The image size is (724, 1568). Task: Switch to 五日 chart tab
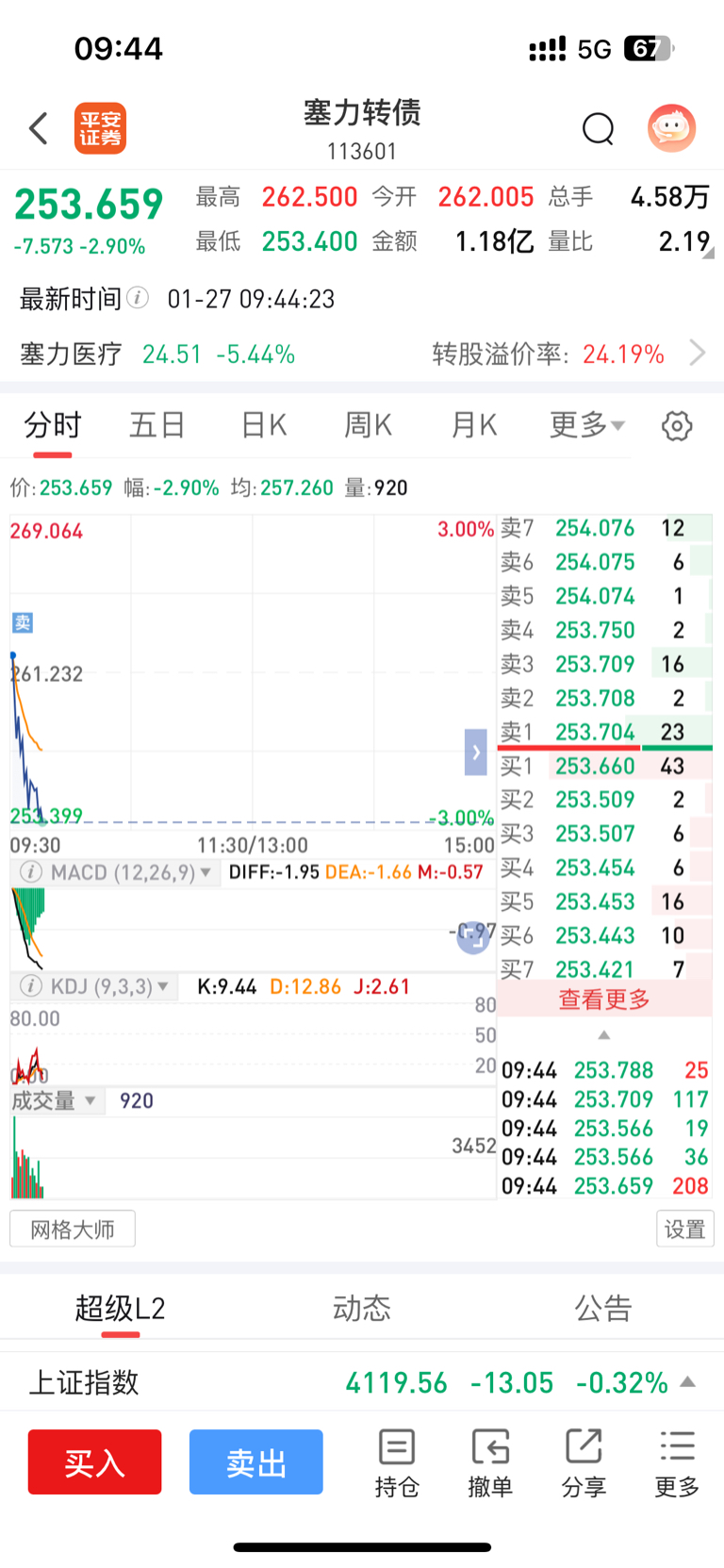[156, 425]
